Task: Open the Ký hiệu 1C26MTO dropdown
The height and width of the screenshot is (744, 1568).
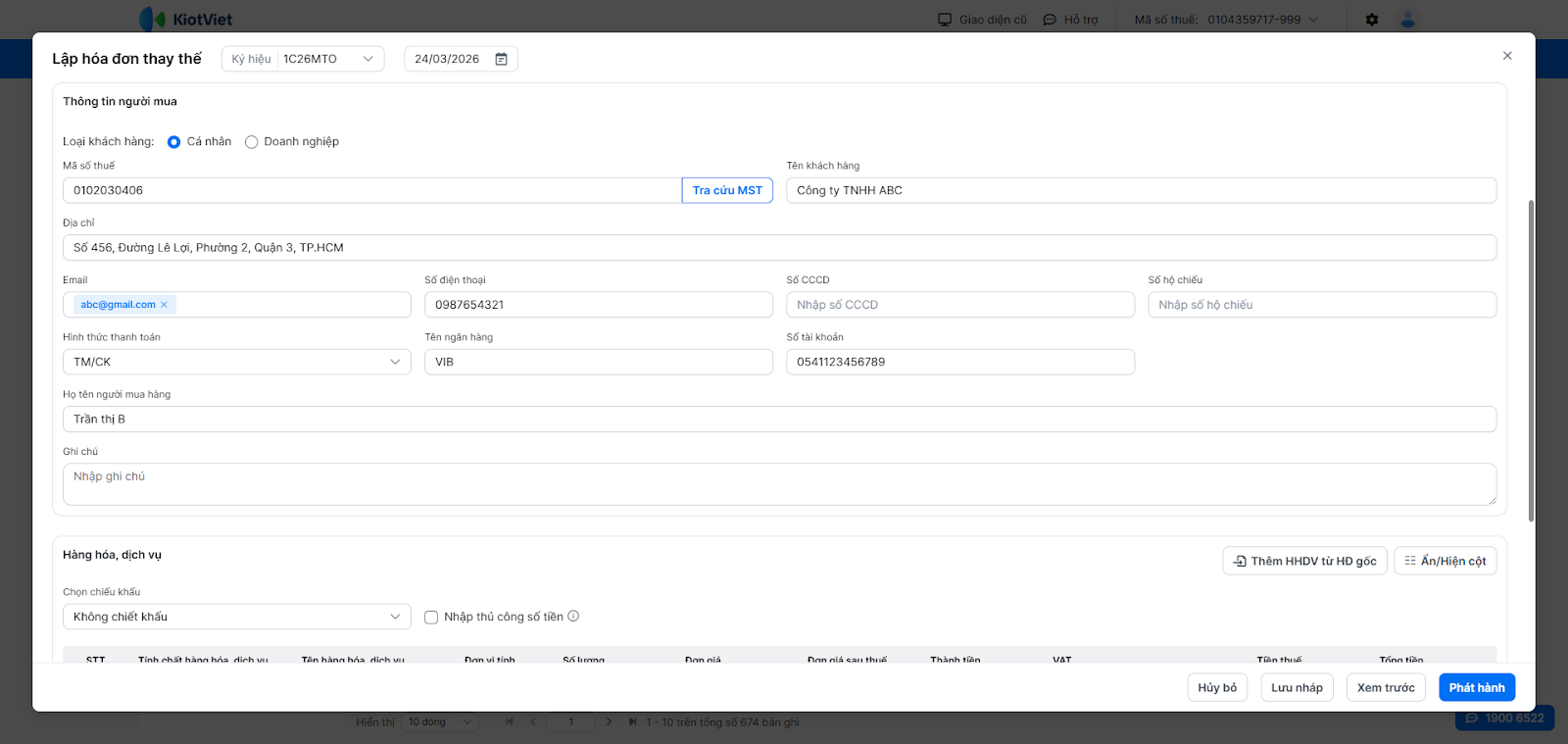Action: pyautogui.click(x=303, y=59)
